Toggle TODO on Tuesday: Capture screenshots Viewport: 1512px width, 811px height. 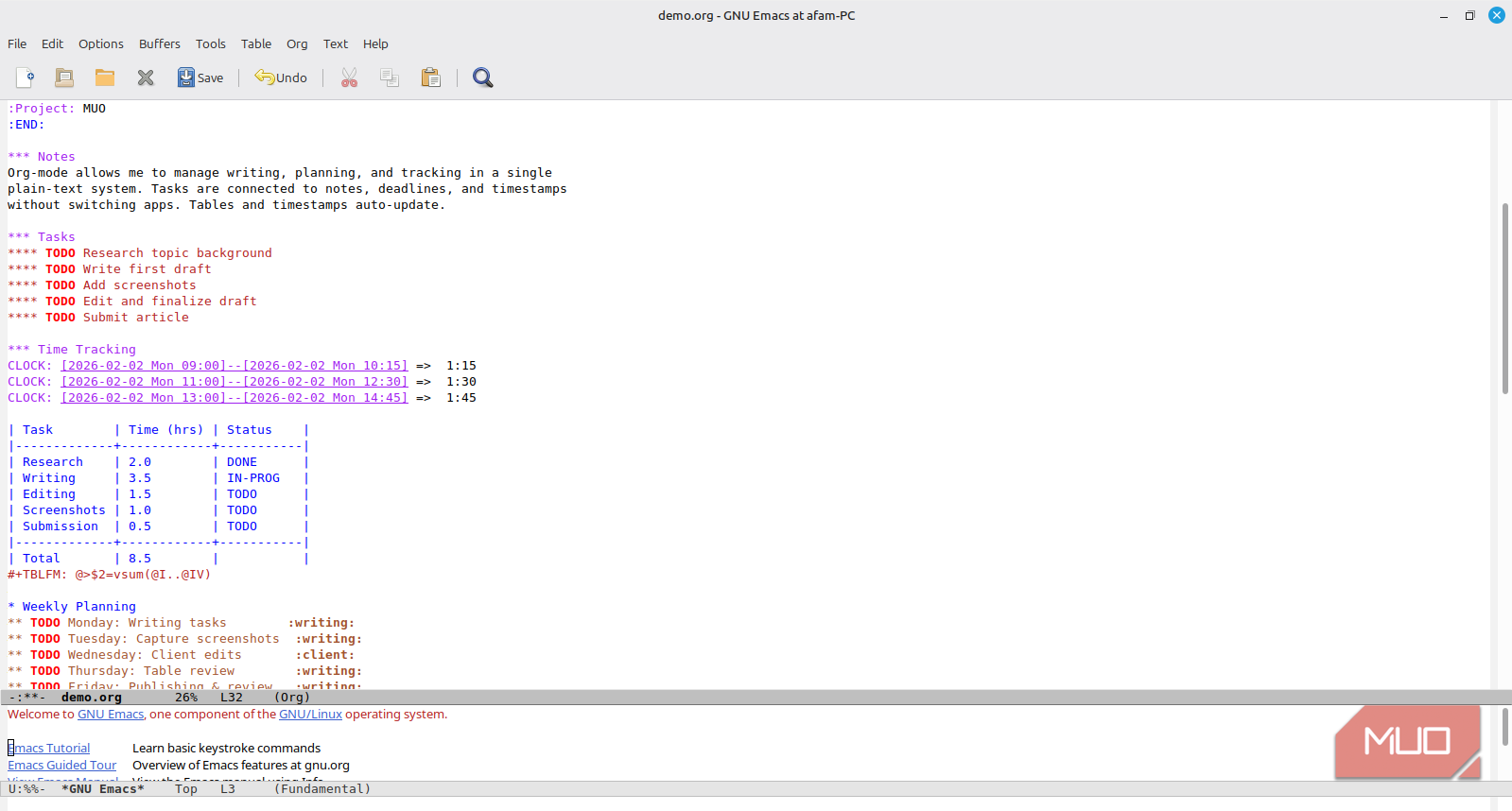45,639
